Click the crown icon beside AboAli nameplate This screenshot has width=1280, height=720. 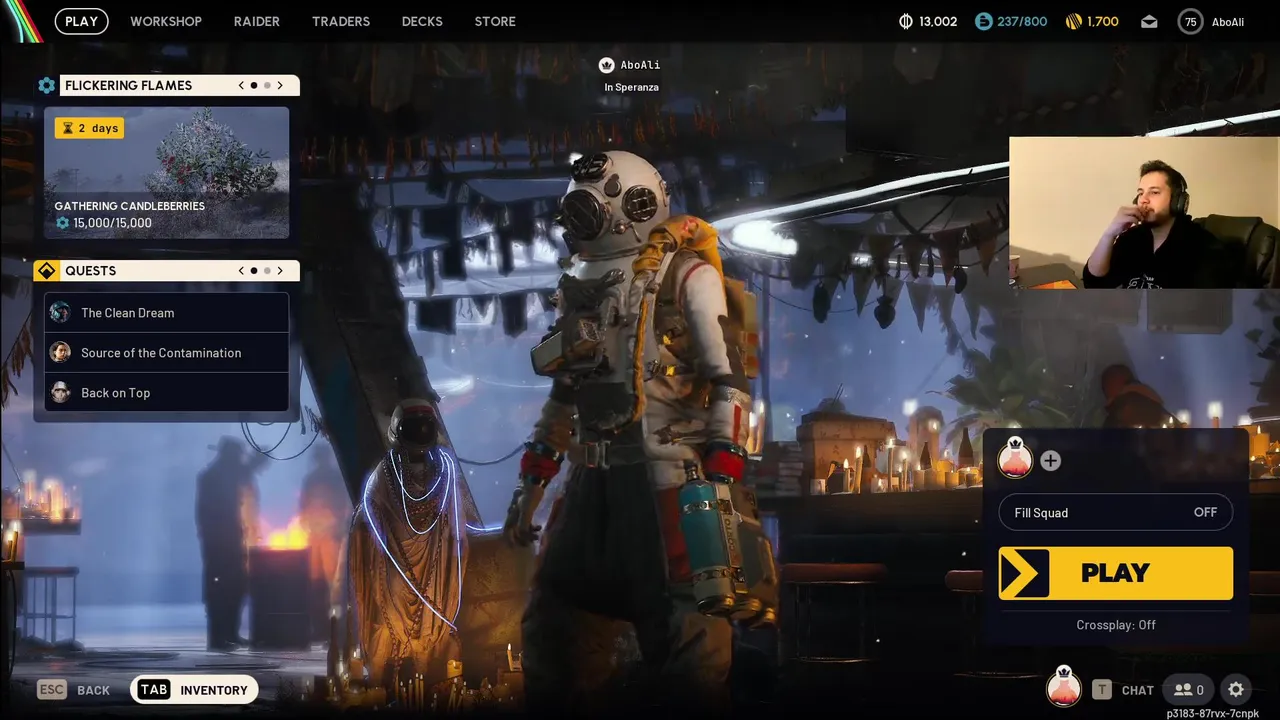(x=606, y=65)
